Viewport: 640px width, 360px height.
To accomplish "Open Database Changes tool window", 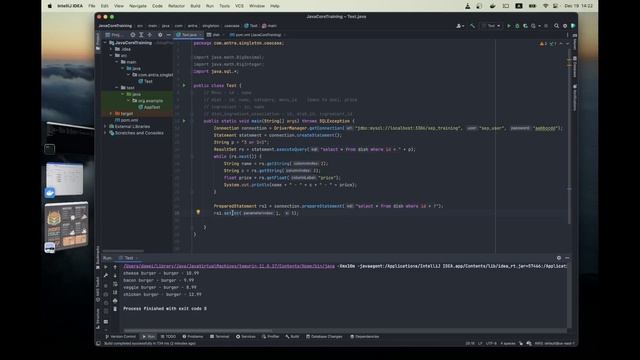I will pos(324,337).
